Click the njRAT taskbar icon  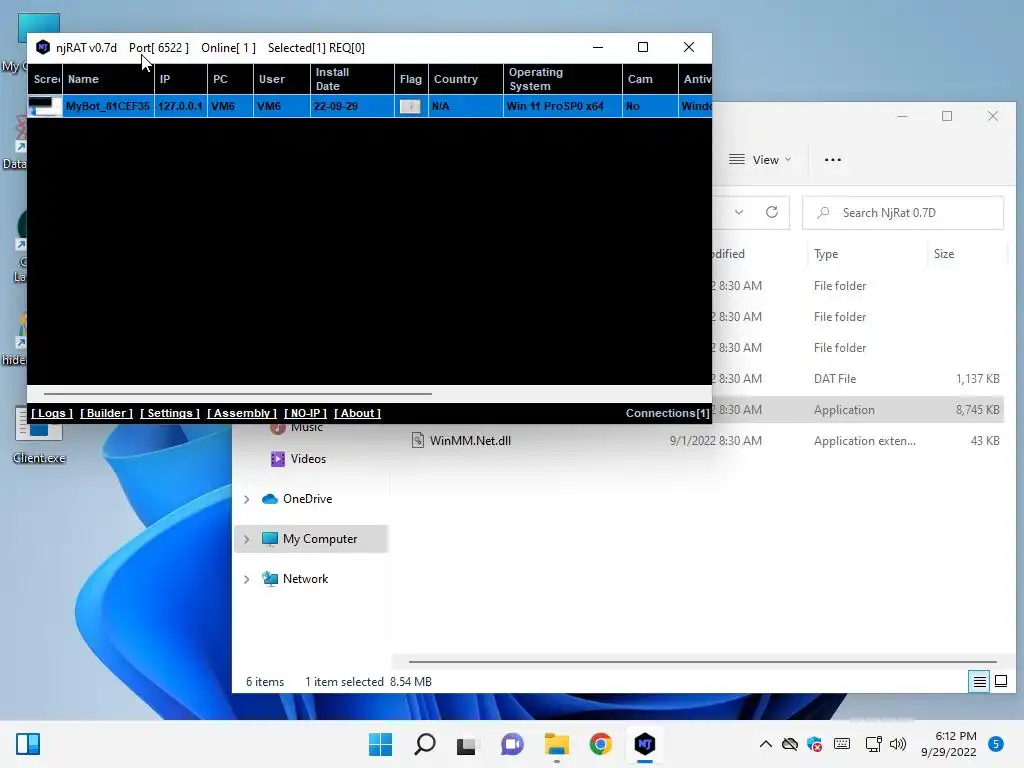point(645,744)
